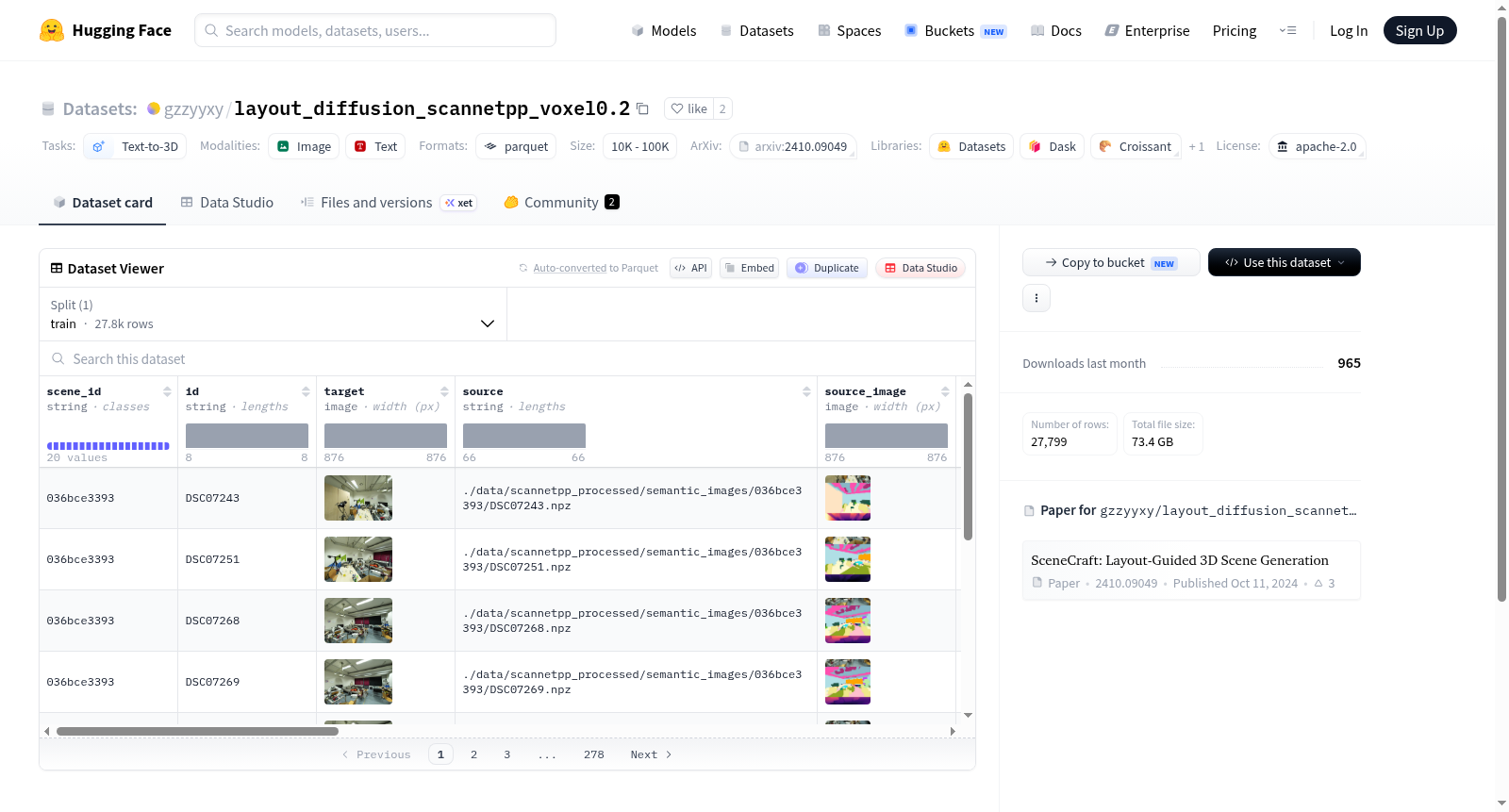Click the vertical scrollbar of the table
Screen dimensions: 1509x812
tap(968, 467)
